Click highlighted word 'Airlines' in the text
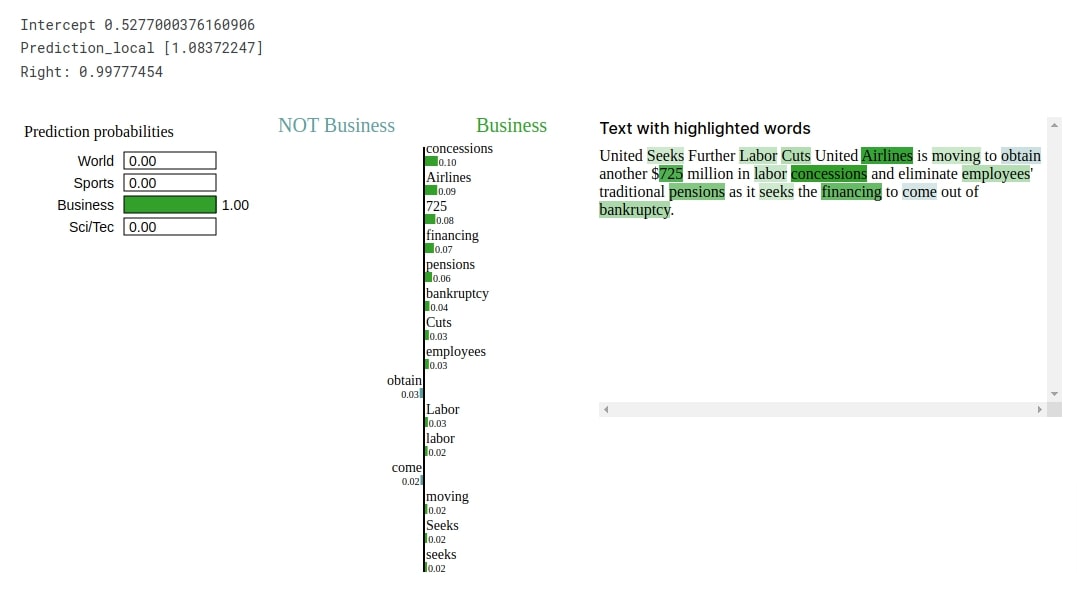 [887, 156]
